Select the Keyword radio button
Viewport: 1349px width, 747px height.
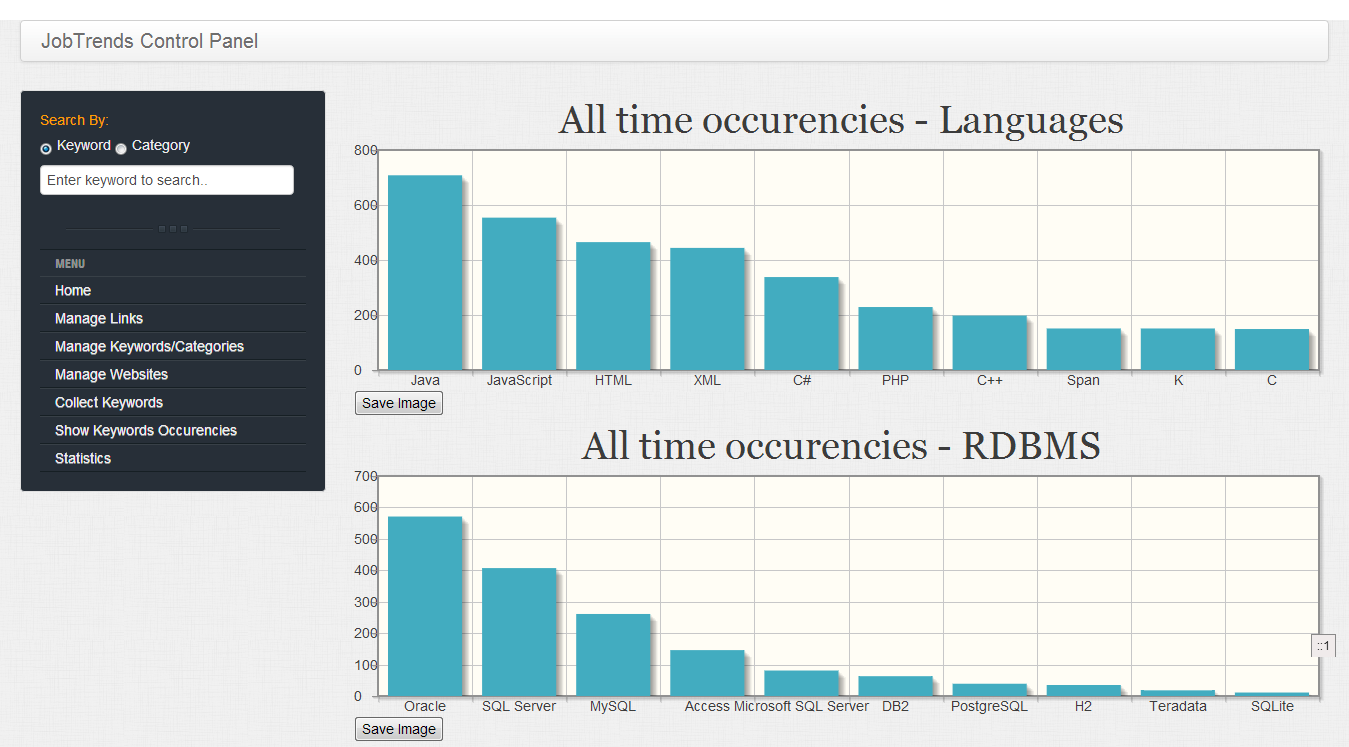pos(46,149)
